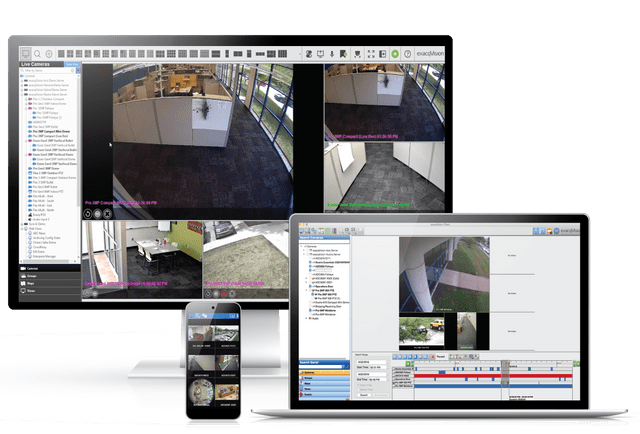Select the single-camera layout grid icon
The image size is (640, 434).
[x=62, y=52]
